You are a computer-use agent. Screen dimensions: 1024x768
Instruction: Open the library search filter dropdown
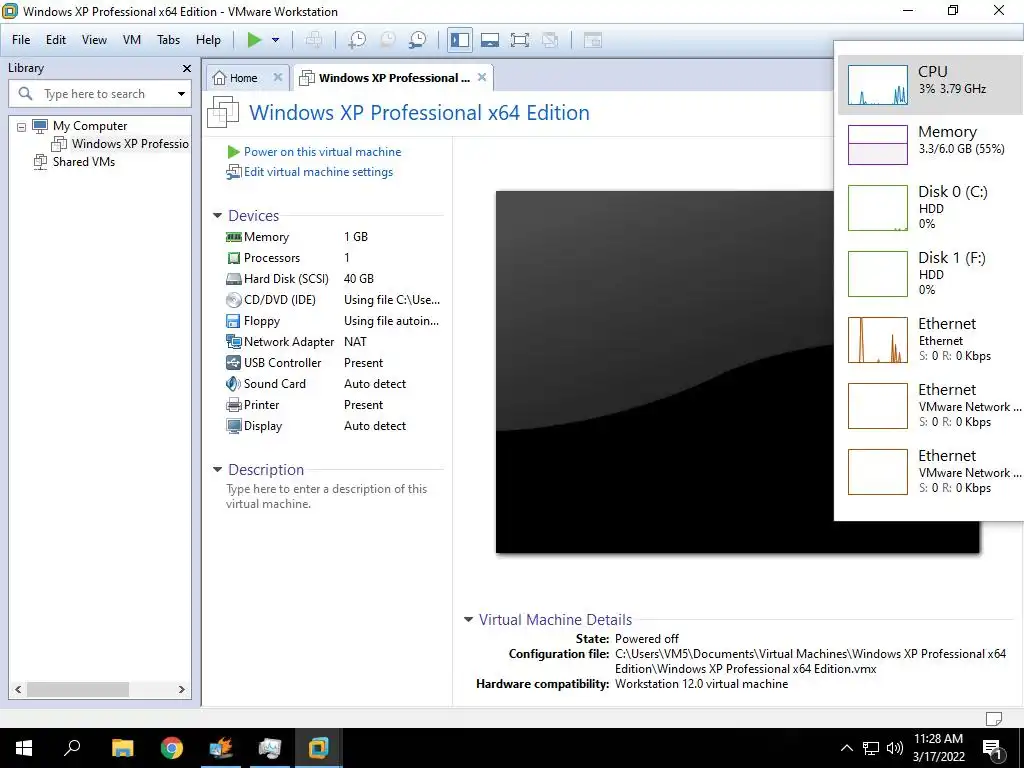pyautogui.click(x=182, y=94)
